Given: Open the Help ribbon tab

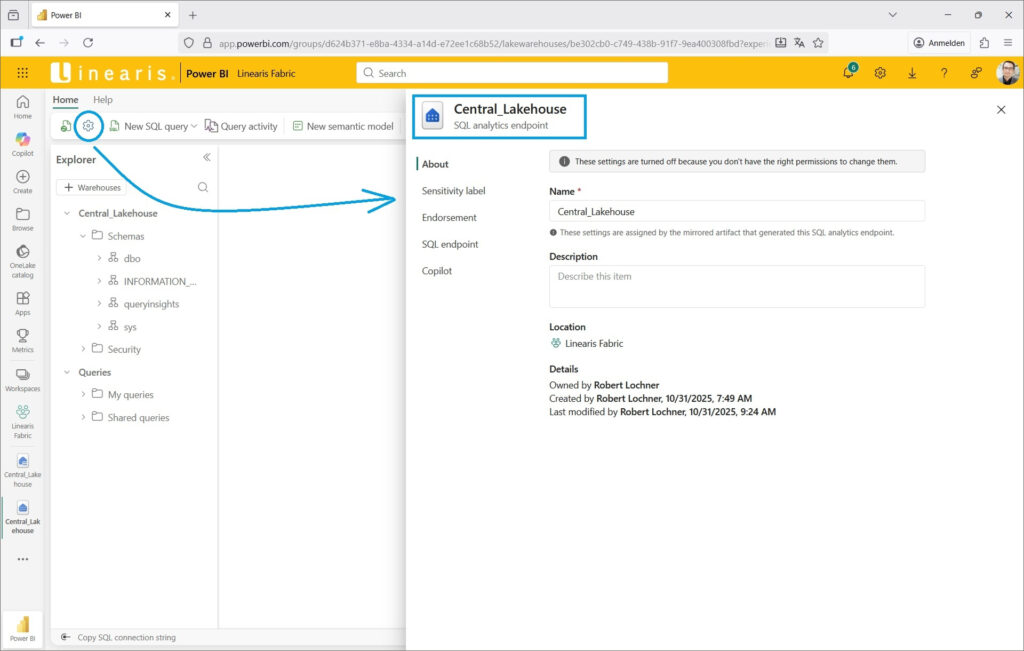Looking at the screenshot, I should (x=102, y=100).
